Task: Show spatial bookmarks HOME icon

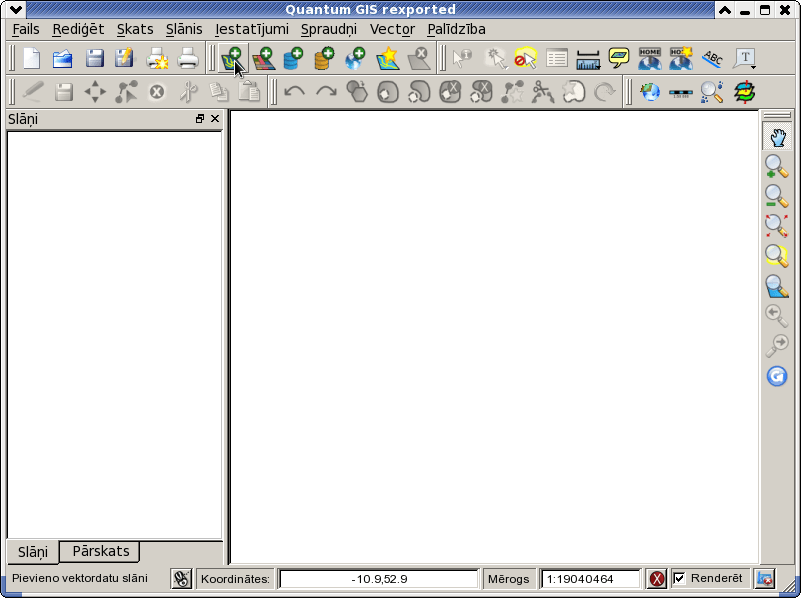Action: (650, 58)
